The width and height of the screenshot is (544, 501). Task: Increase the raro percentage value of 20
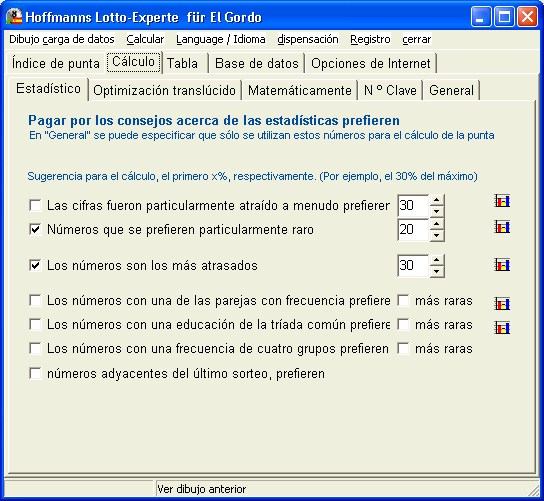[437, 224]
